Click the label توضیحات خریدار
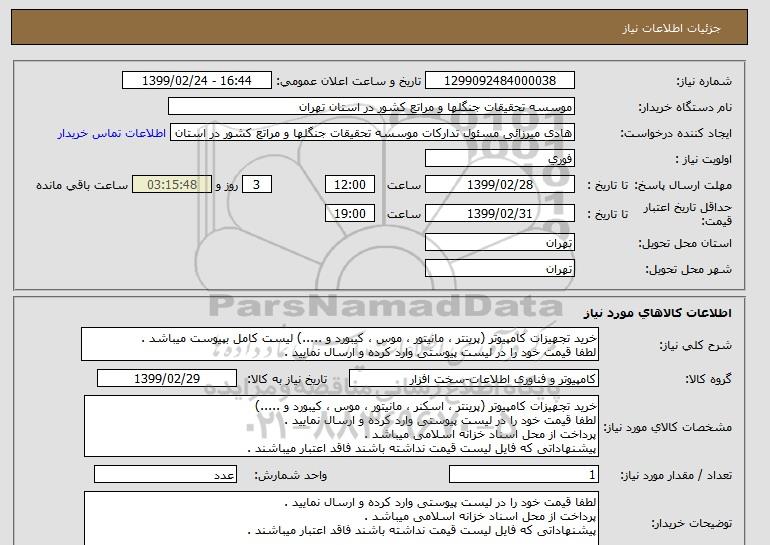770x545 pixels. click(691, 524)
